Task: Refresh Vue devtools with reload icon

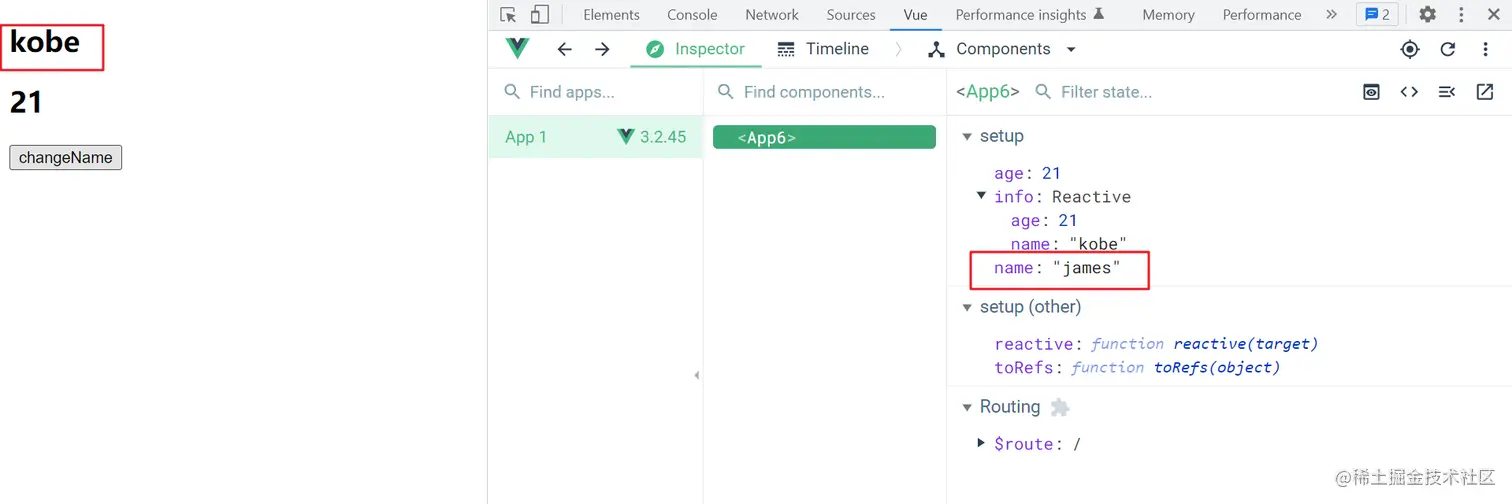Action: click(1448, 49)
